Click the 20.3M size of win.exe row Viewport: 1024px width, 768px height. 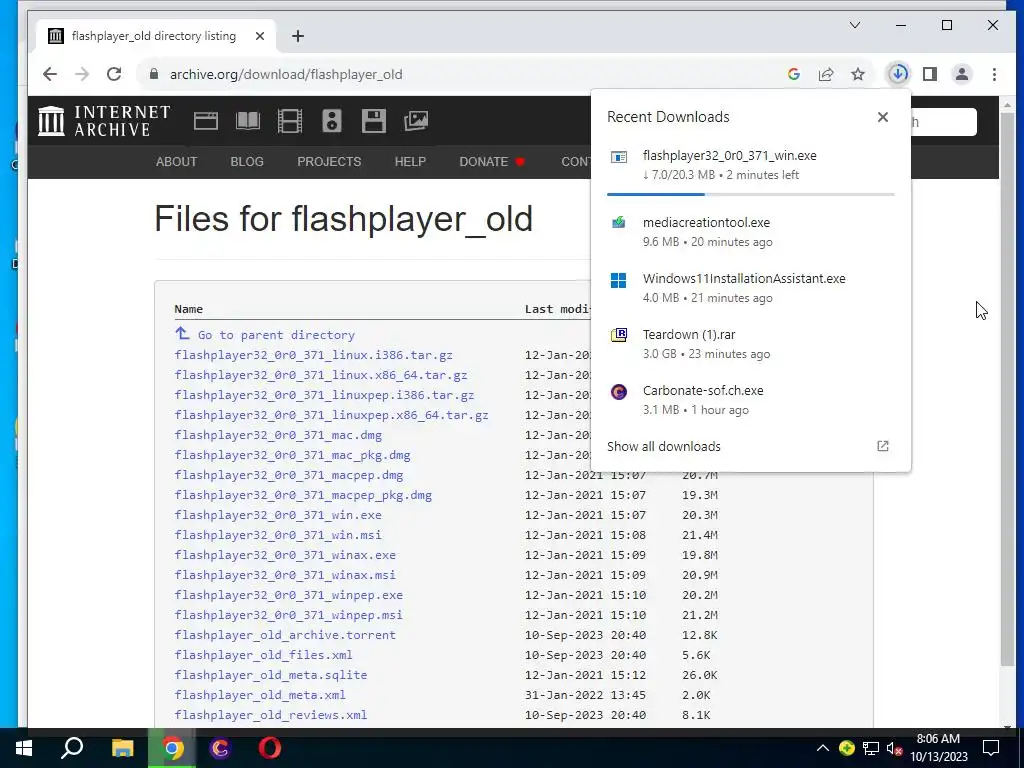pos(699,515)
